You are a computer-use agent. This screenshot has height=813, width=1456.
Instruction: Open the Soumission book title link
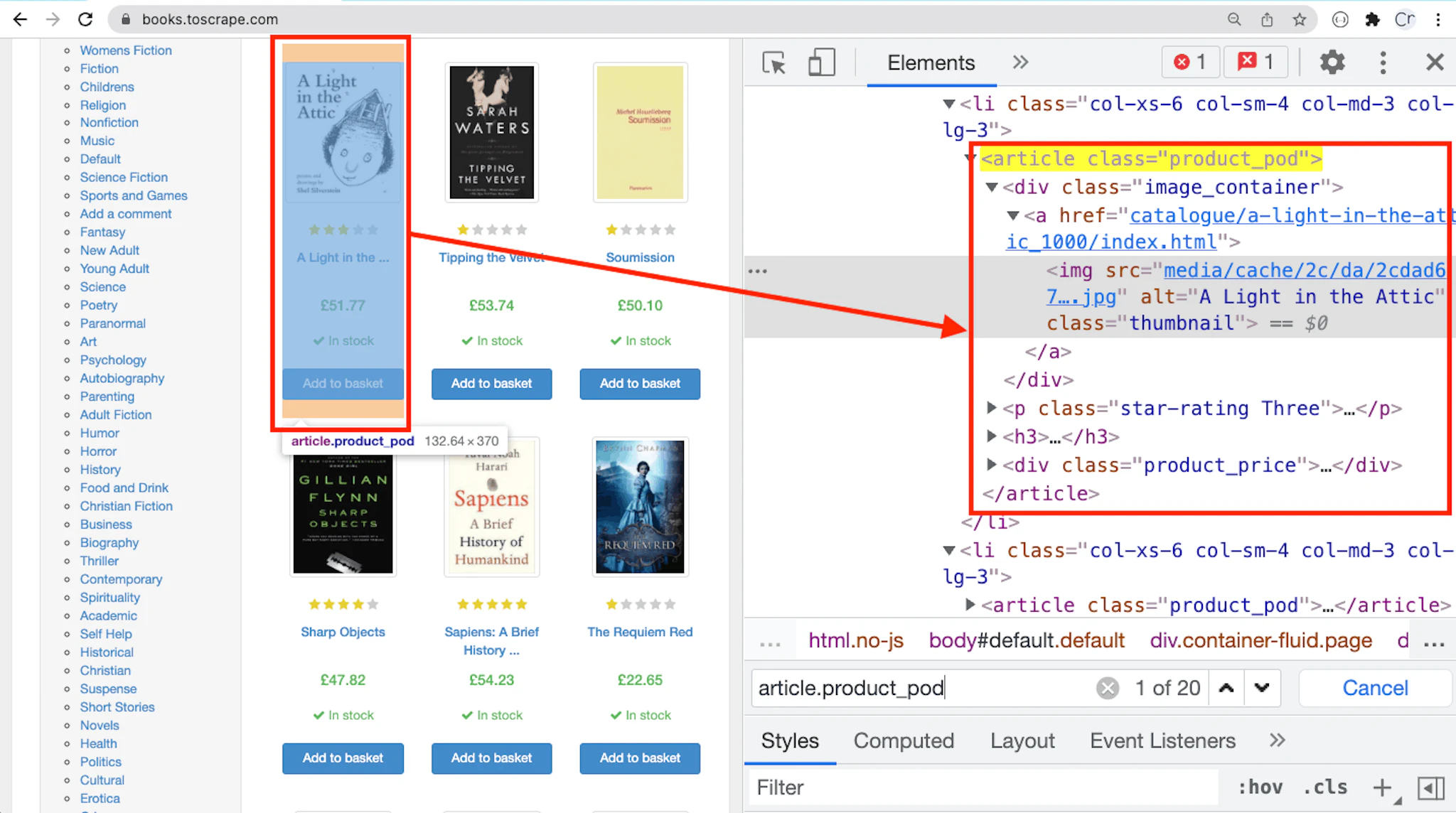(x=640, y=258)
